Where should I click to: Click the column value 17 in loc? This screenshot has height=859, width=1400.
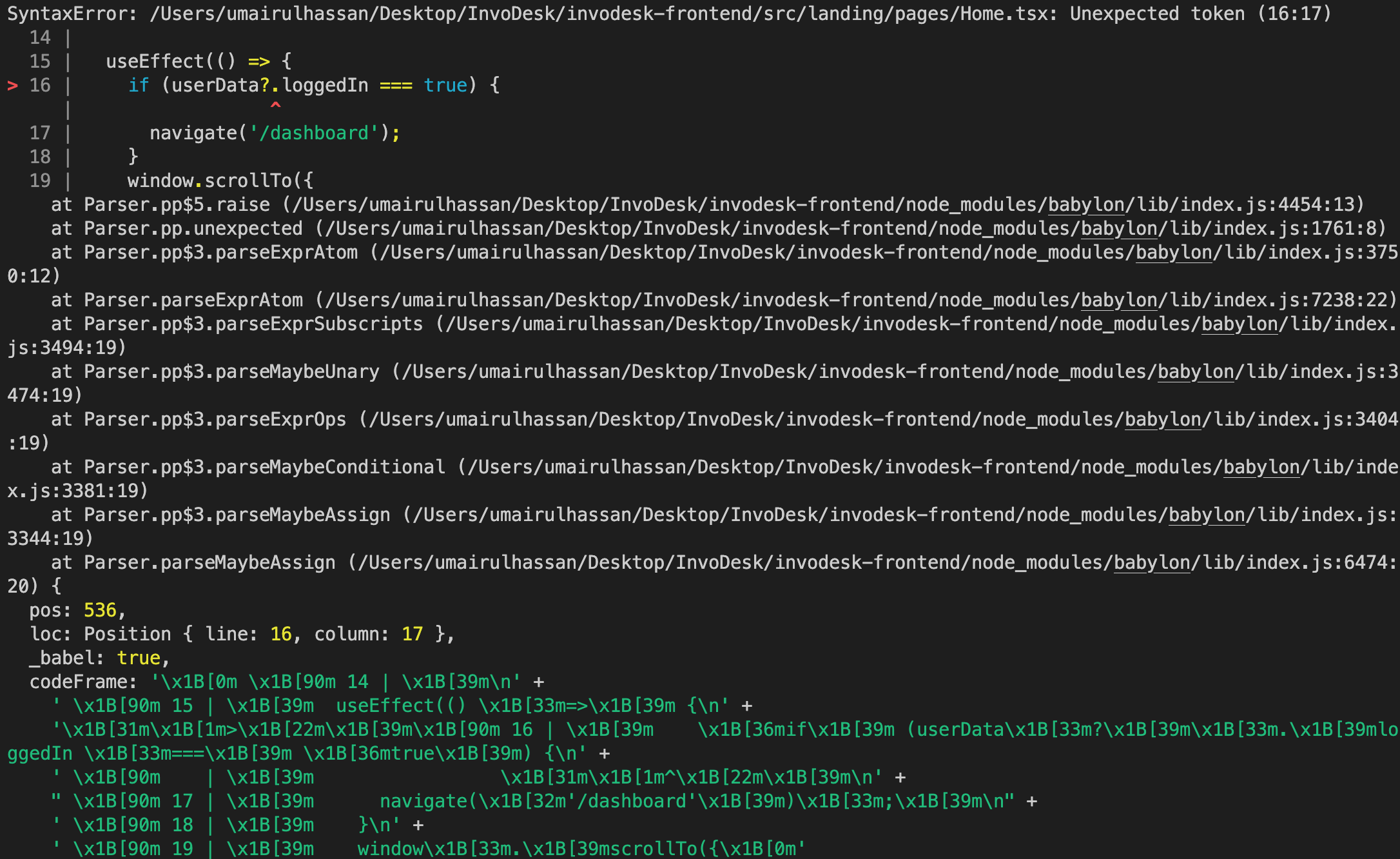(413, 635)
